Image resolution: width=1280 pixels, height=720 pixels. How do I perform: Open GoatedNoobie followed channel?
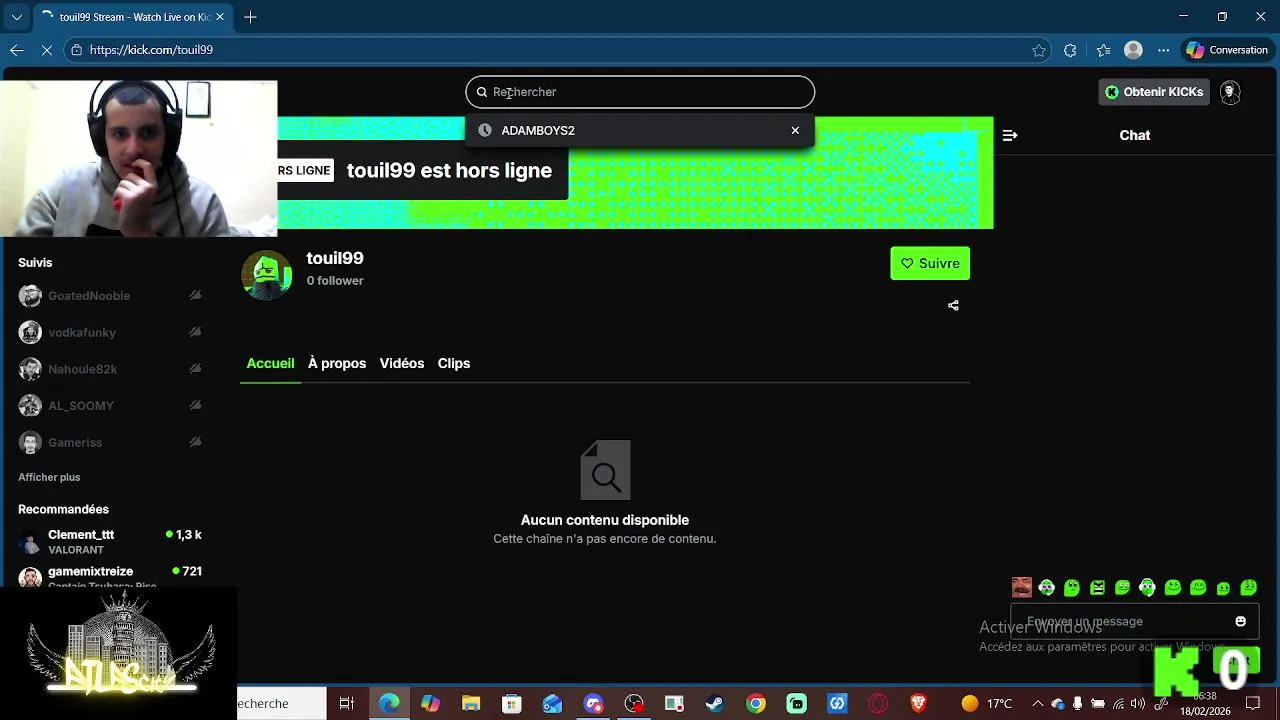pos(110,296)
